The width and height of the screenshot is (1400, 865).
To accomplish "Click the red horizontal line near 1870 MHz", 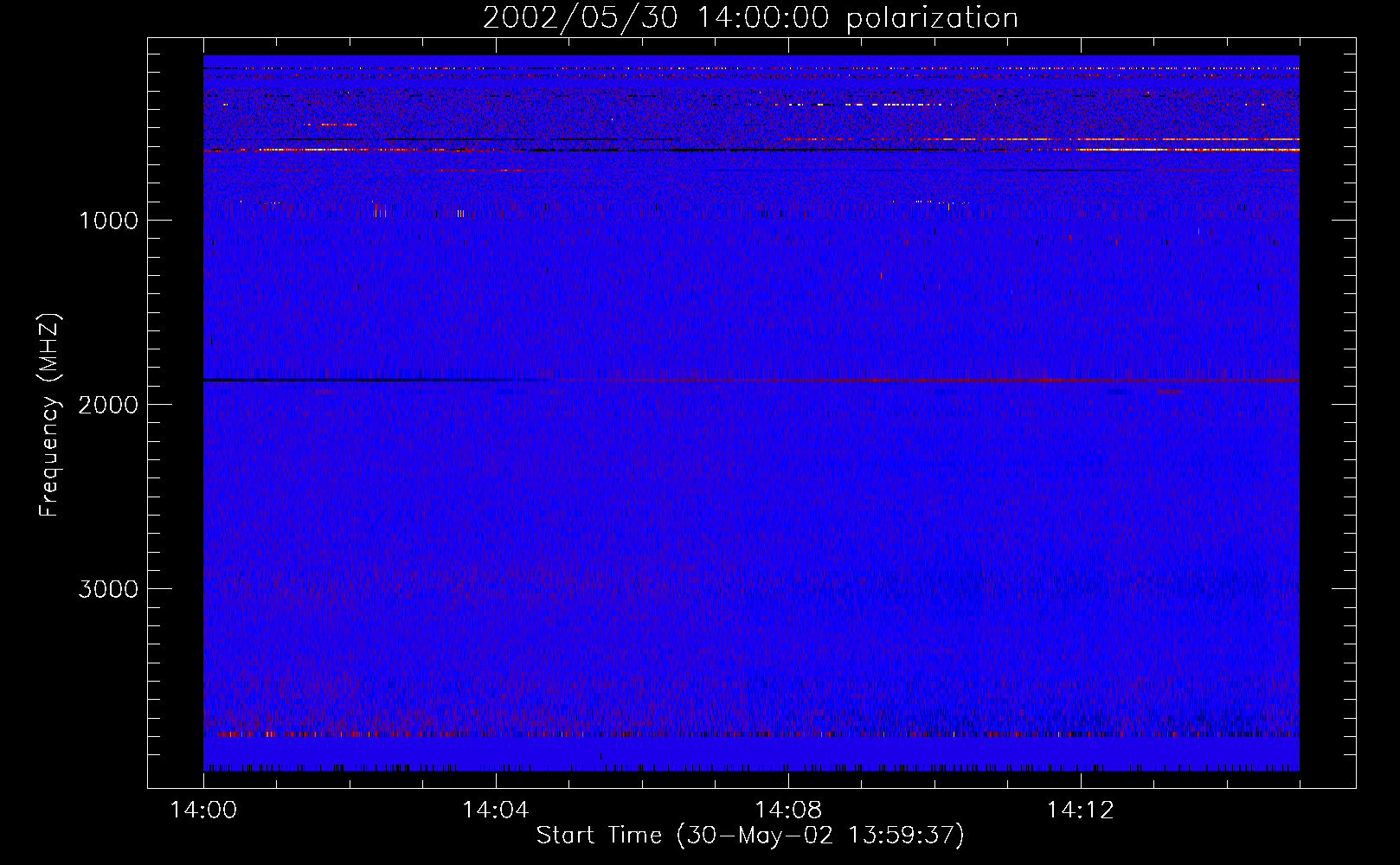I will coord(926,380).
